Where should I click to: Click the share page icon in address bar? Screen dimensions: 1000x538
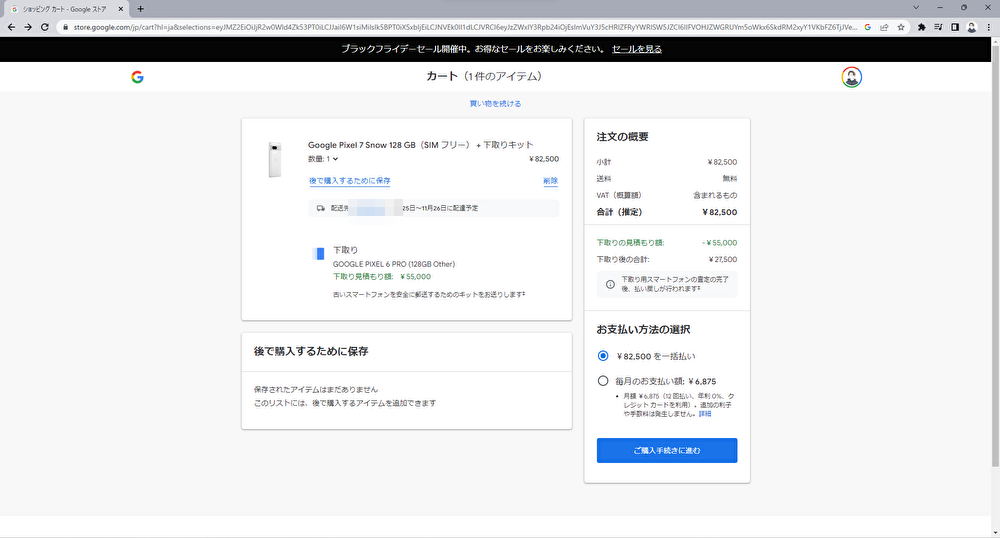point(884,27)
